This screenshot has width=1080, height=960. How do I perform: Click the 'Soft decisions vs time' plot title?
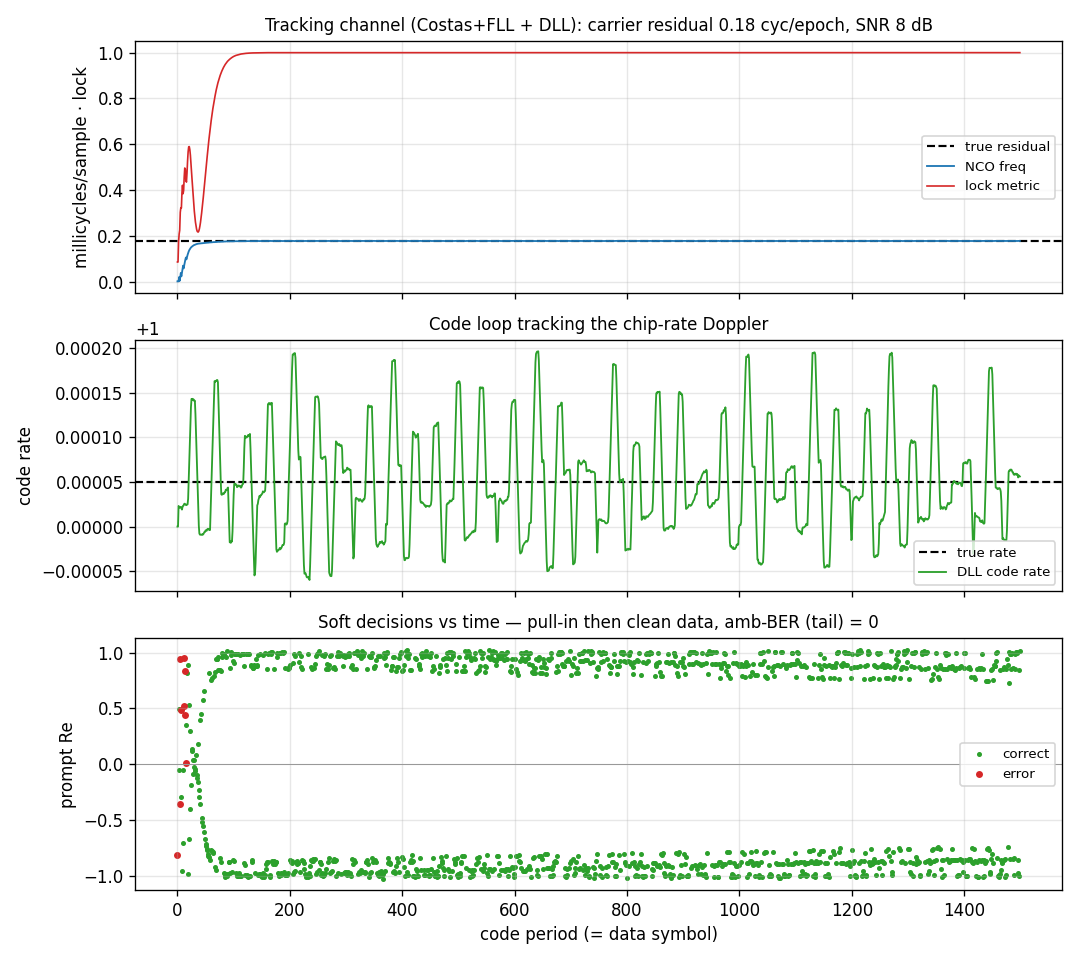tap(598, 623)
